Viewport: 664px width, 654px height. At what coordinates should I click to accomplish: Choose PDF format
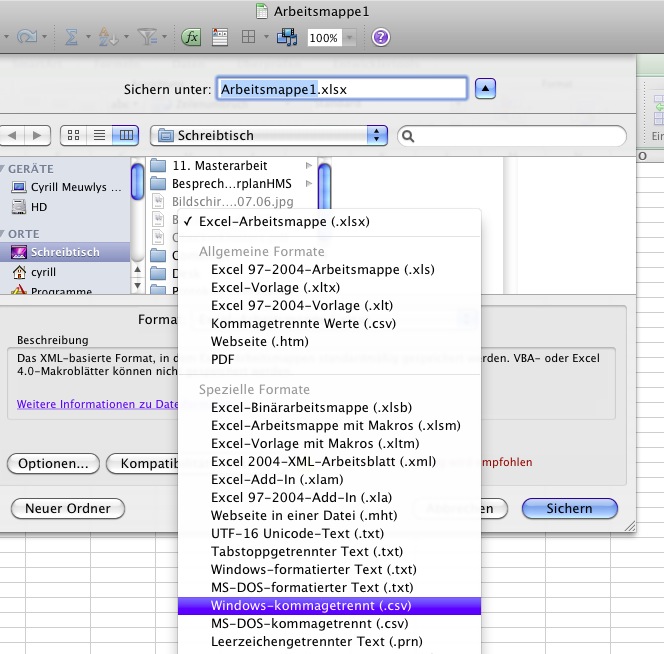[x=329, y=360]
